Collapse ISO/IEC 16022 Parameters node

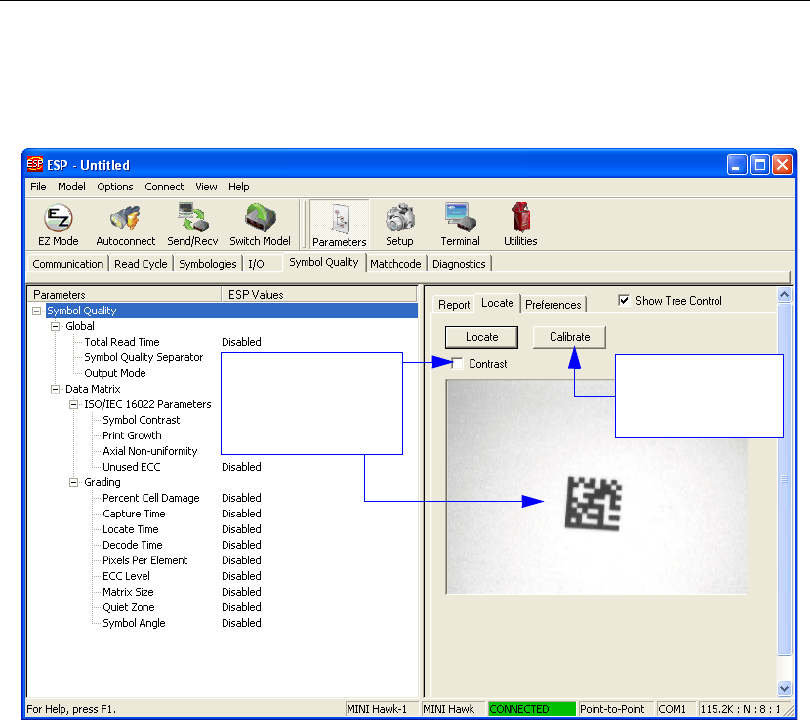click(x=74, y=404)
